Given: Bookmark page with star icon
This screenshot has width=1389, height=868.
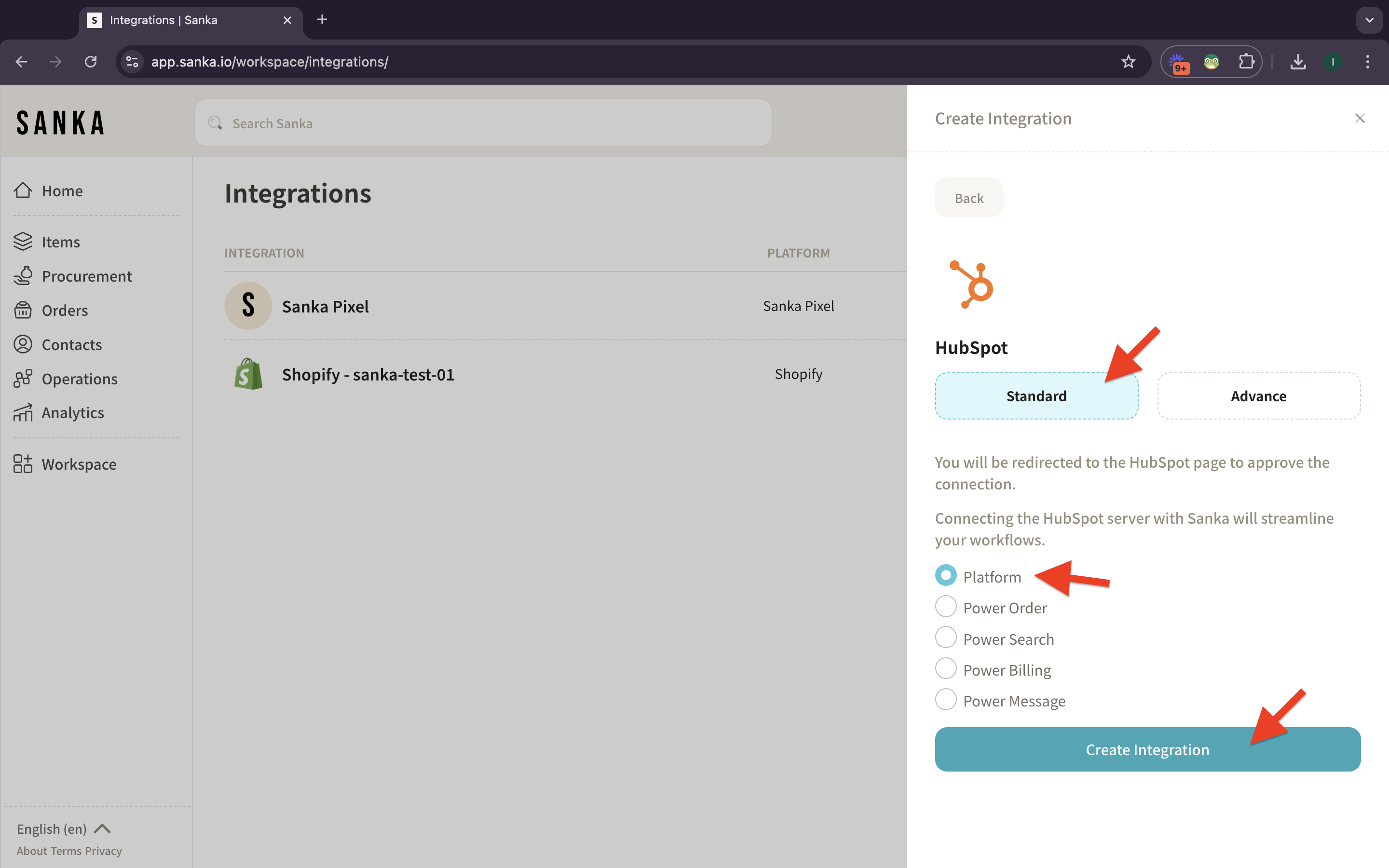Looking at the screenshot, I should click(x=1128, y=62).
